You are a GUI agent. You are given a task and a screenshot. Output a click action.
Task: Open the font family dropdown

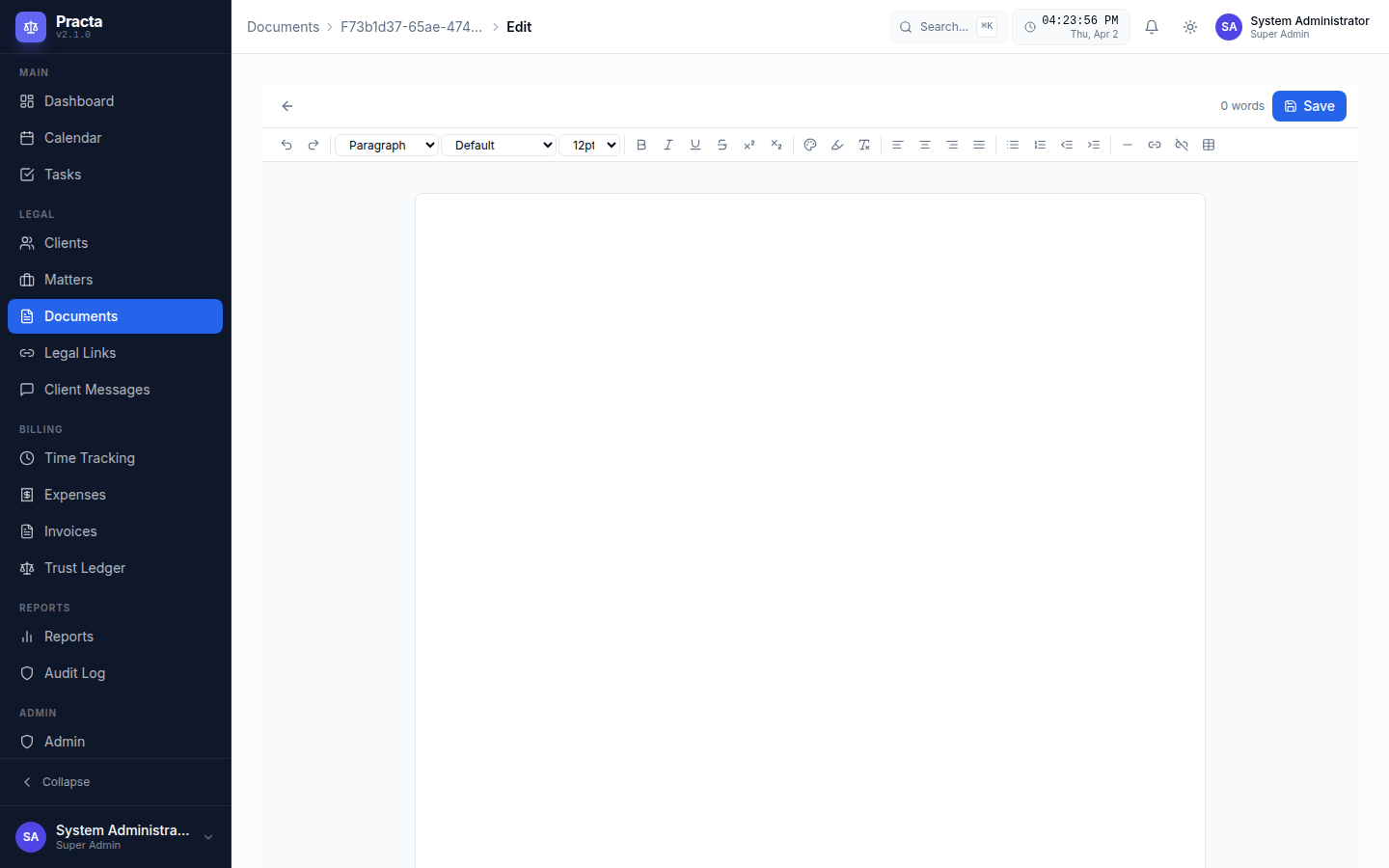point(499,145)
